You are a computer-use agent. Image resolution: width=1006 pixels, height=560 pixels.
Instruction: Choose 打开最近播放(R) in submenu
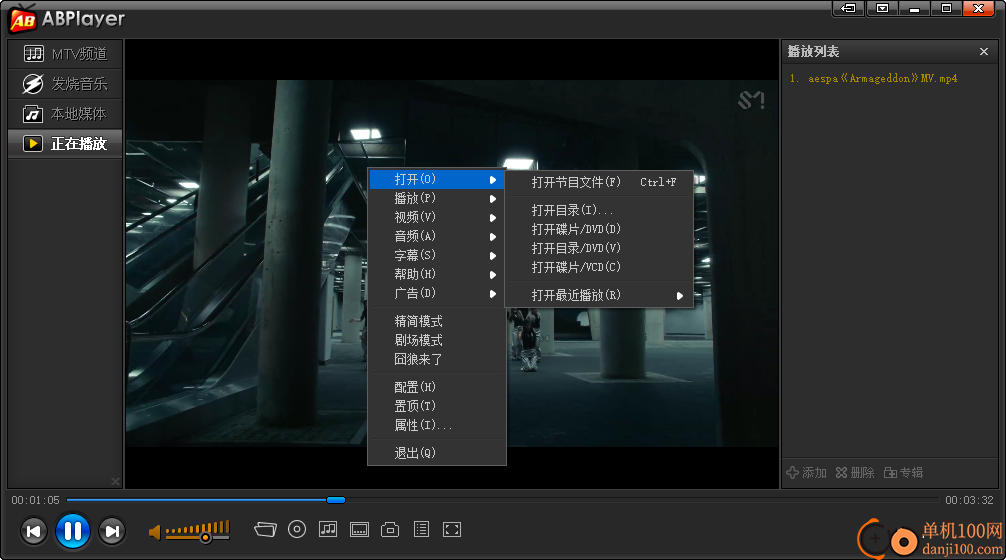point(599,295)
